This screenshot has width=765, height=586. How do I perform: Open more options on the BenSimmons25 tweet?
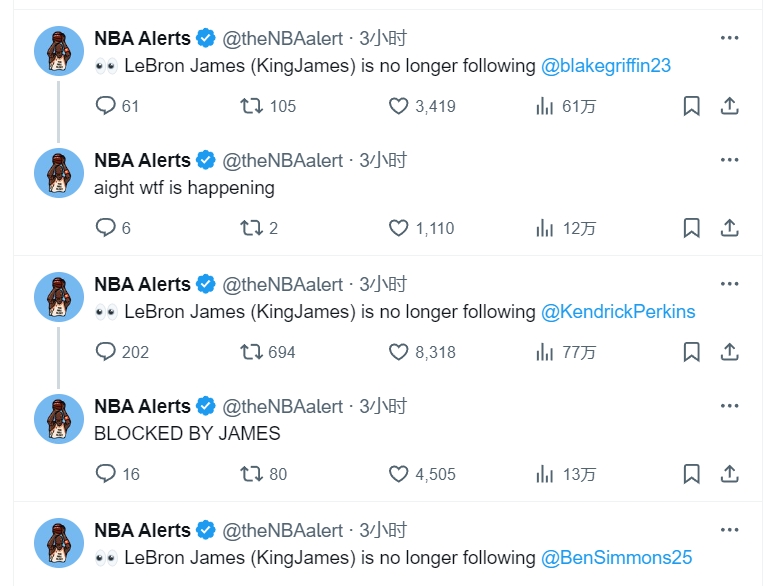tap(730, 530)
